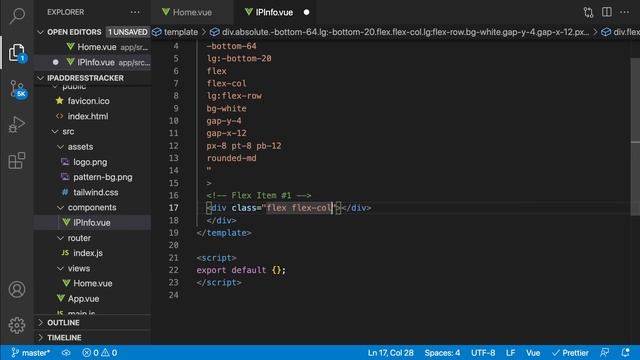Change end of line sequence LF
The width and height of the screenshot is (640, 360).
pyautogui.click(x=510, y=353)
